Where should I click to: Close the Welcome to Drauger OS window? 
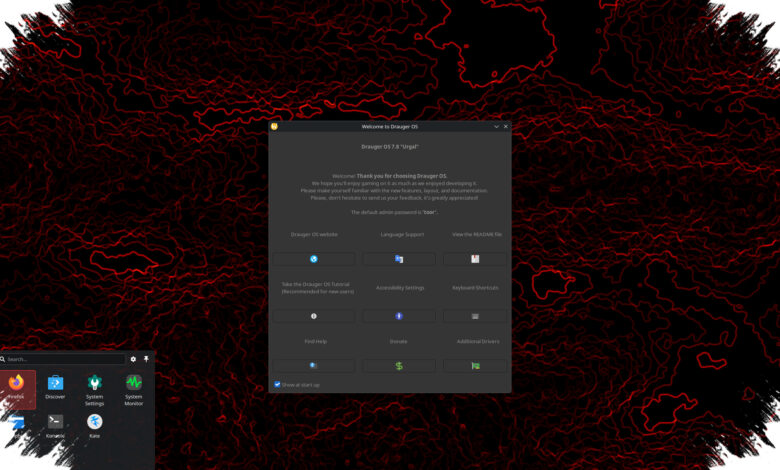pos(506,126)
